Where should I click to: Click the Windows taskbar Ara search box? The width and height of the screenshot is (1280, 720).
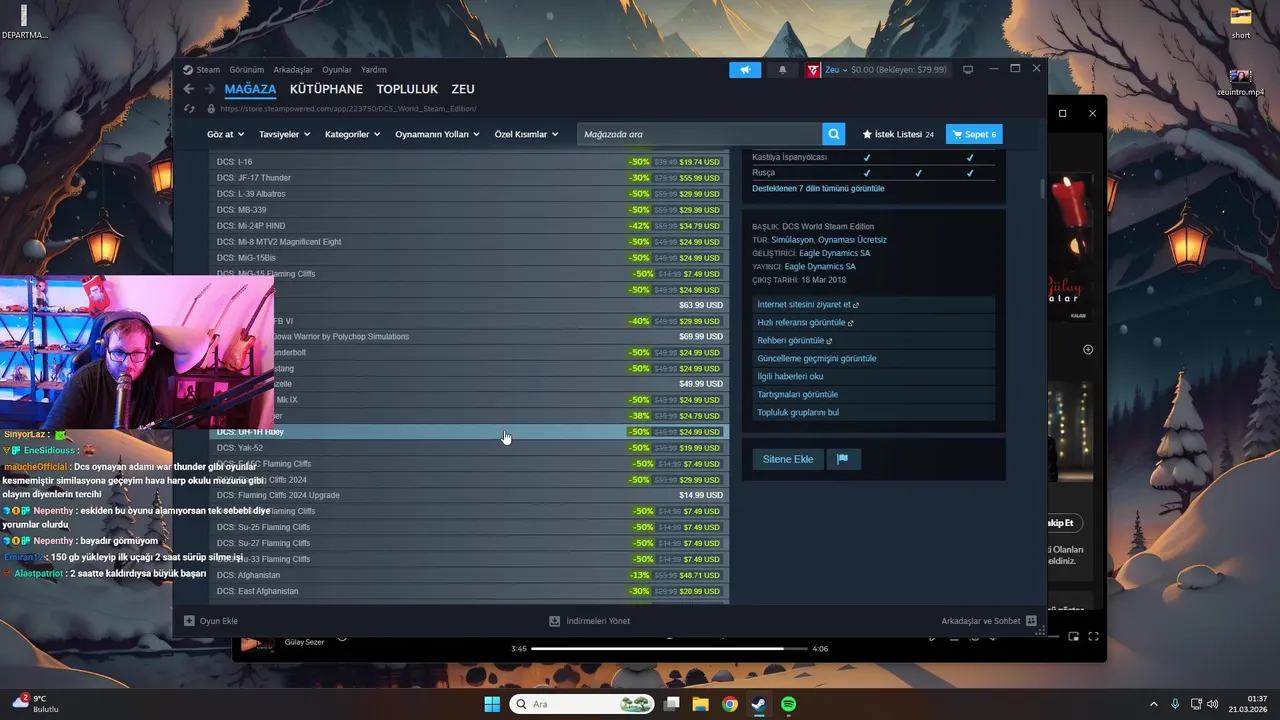[x=582, y=704]
